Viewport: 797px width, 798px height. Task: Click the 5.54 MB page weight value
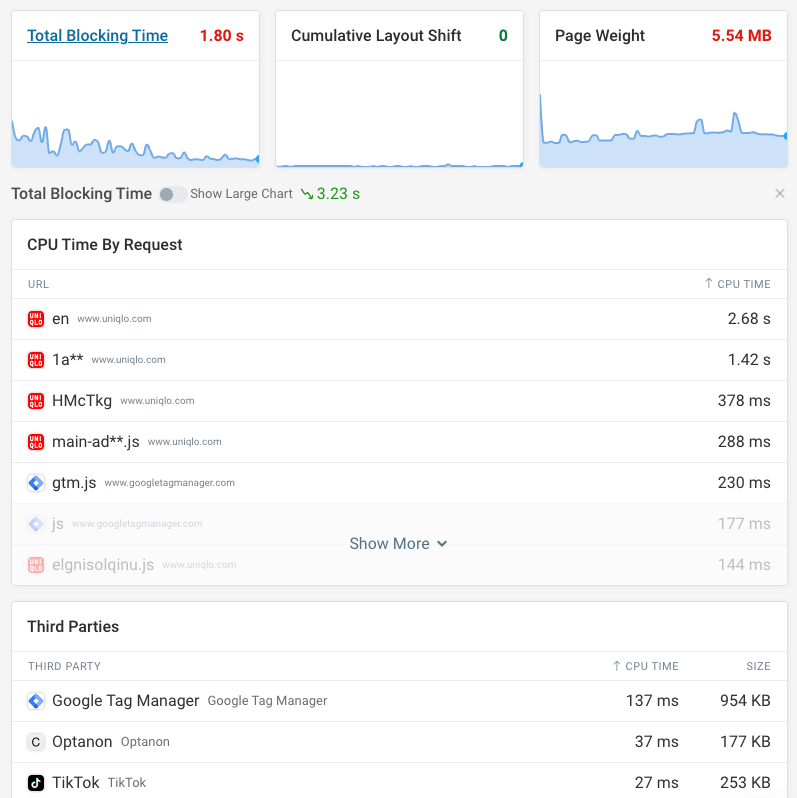click(x=741, y=36)
